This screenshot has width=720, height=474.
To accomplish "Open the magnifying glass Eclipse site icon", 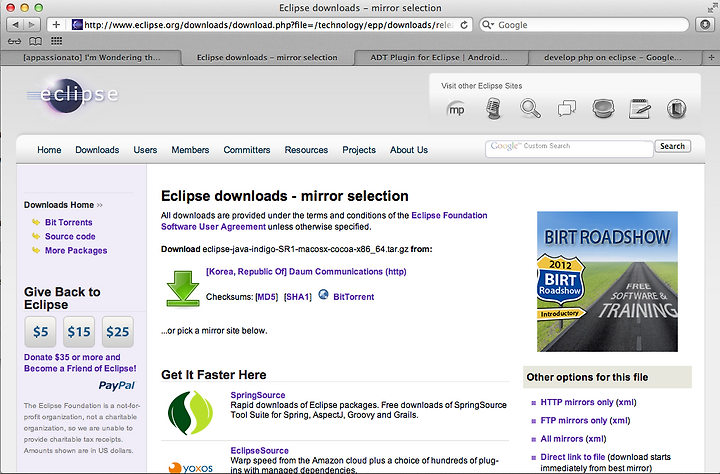I will (530, 109).
